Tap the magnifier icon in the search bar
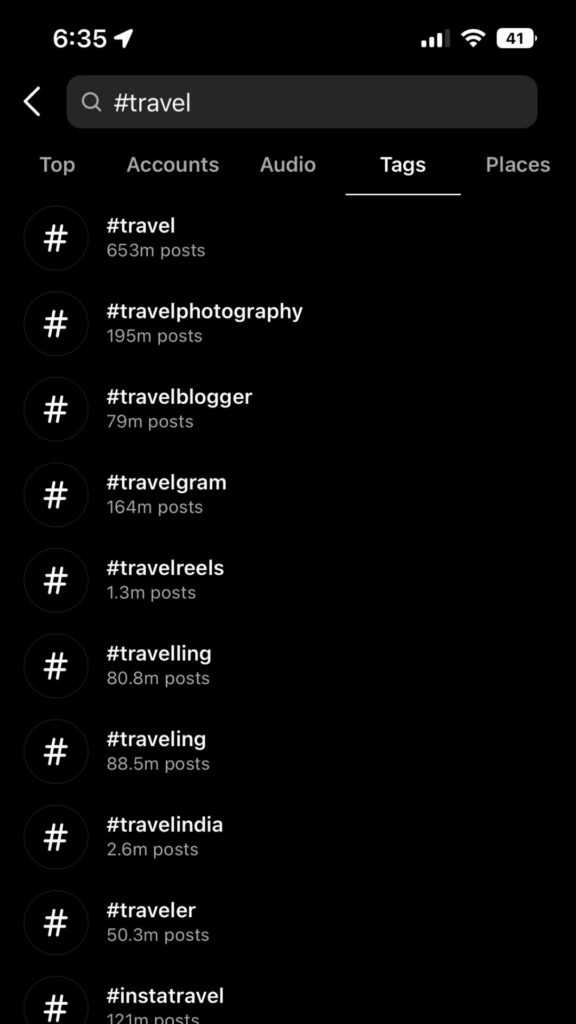 (x=91, y=102)
